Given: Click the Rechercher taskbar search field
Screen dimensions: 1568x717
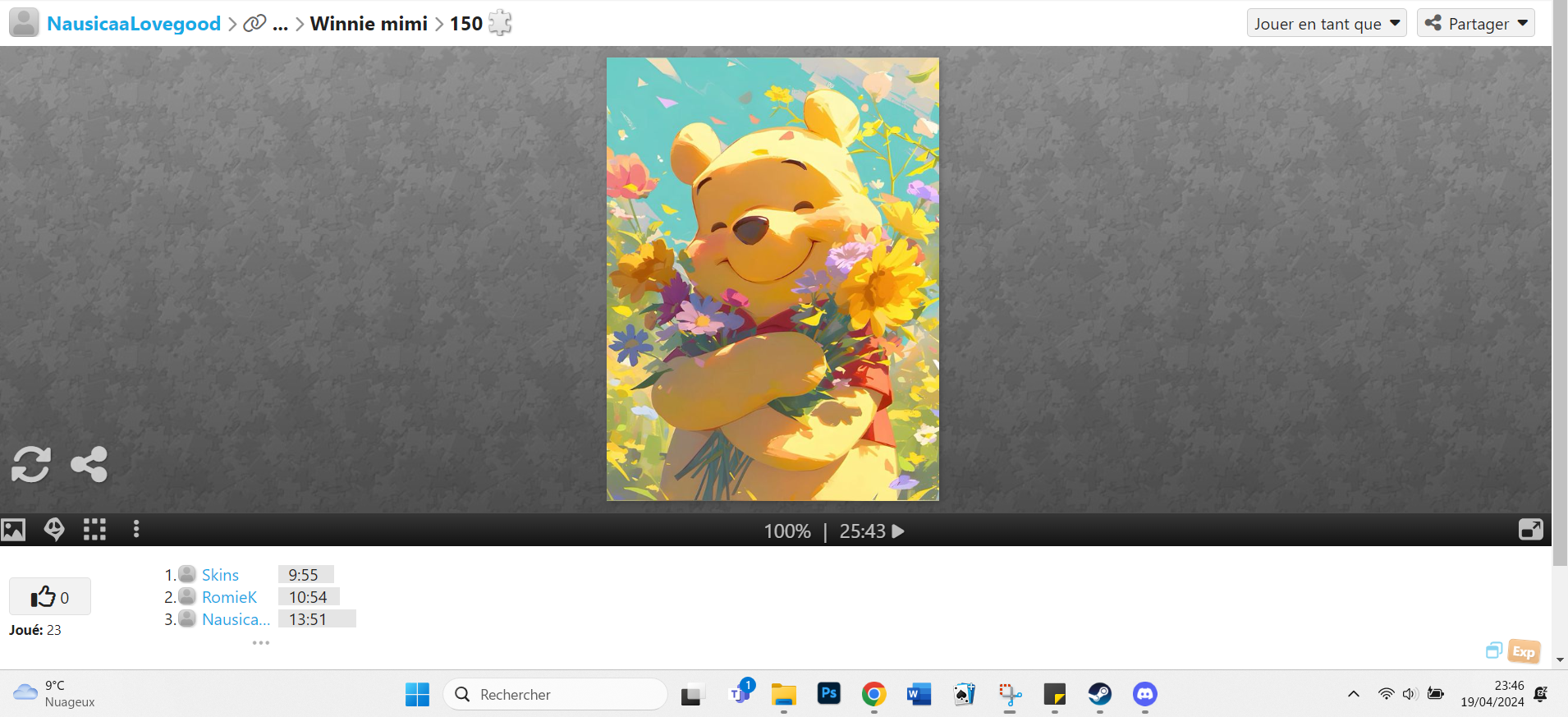Looking at the screenshot, I should (555, 694).
